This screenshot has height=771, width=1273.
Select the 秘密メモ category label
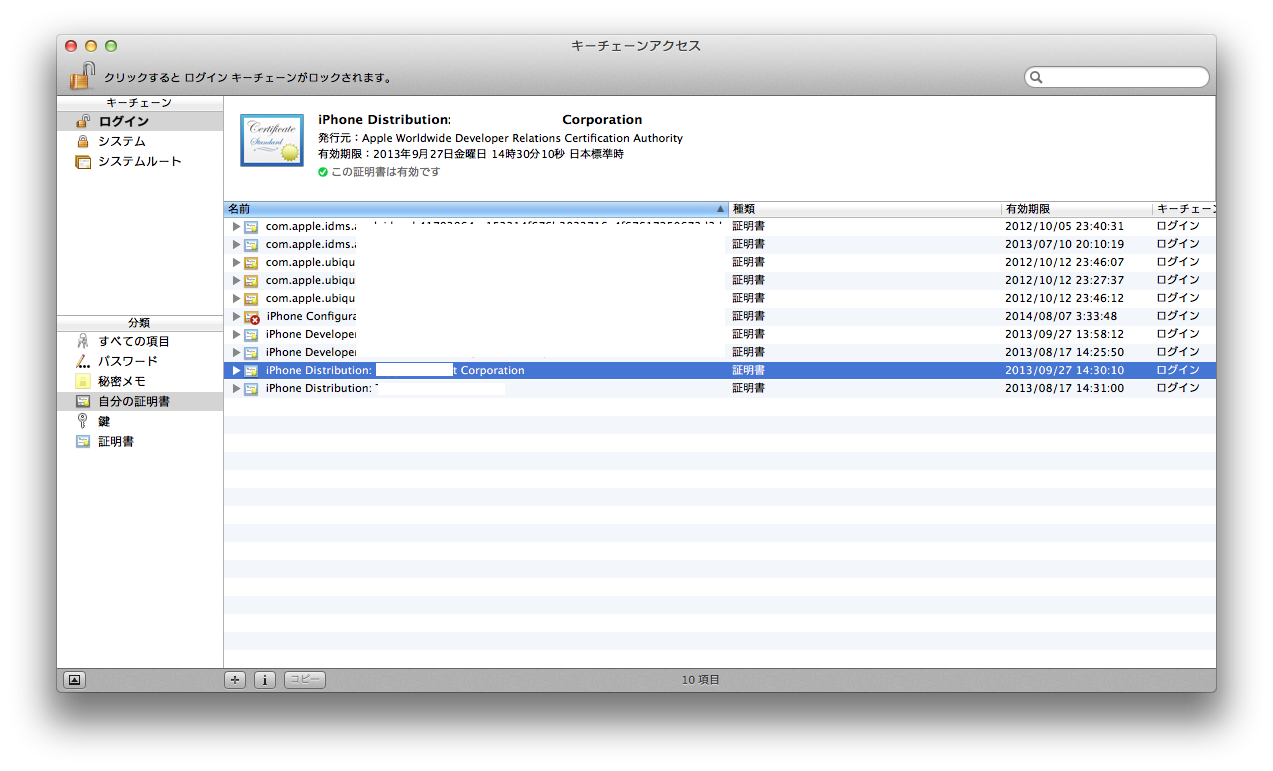122,381
